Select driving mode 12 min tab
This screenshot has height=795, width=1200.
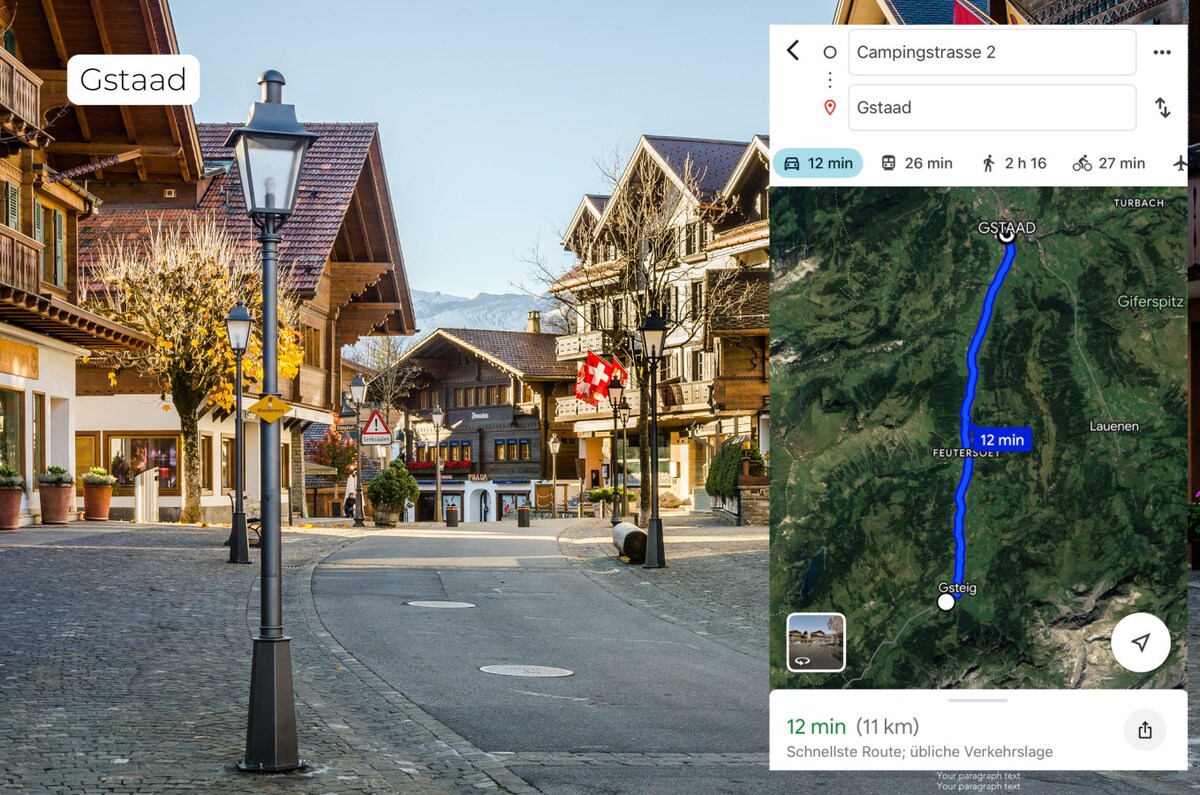point(818,163)
